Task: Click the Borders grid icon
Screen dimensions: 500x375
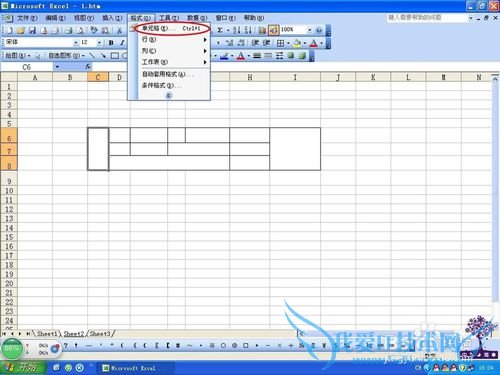Action: 281,43
